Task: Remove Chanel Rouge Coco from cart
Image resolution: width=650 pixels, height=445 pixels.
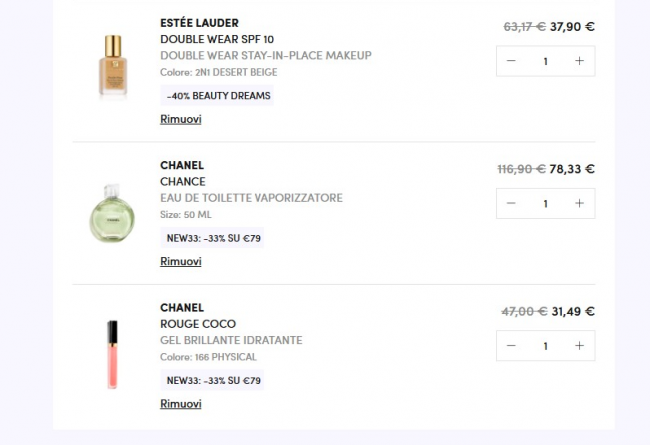Action: 181,404
